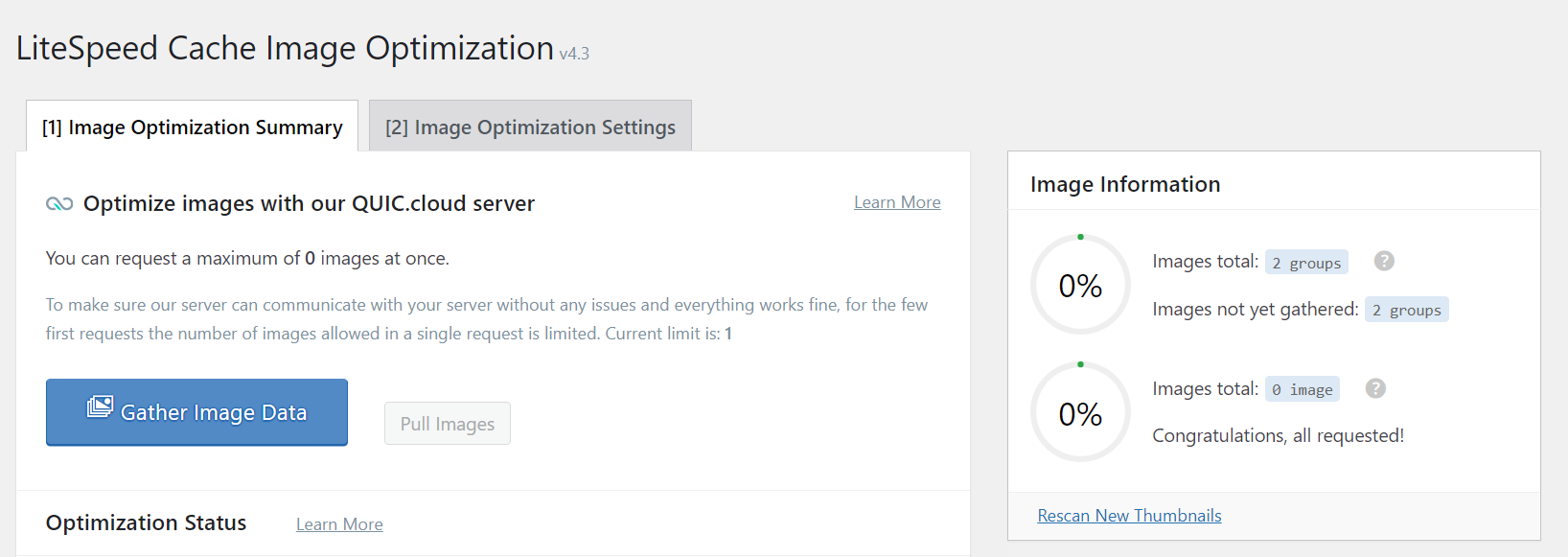Click the '2 groups' badge next to Images total
The image size is (1568, 557).
[1306, 262]
